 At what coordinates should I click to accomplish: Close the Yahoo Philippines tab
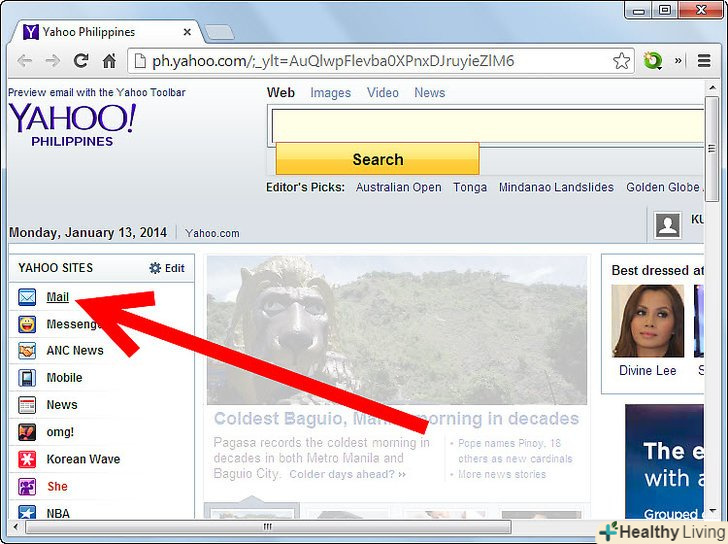[x=187, y=32]
